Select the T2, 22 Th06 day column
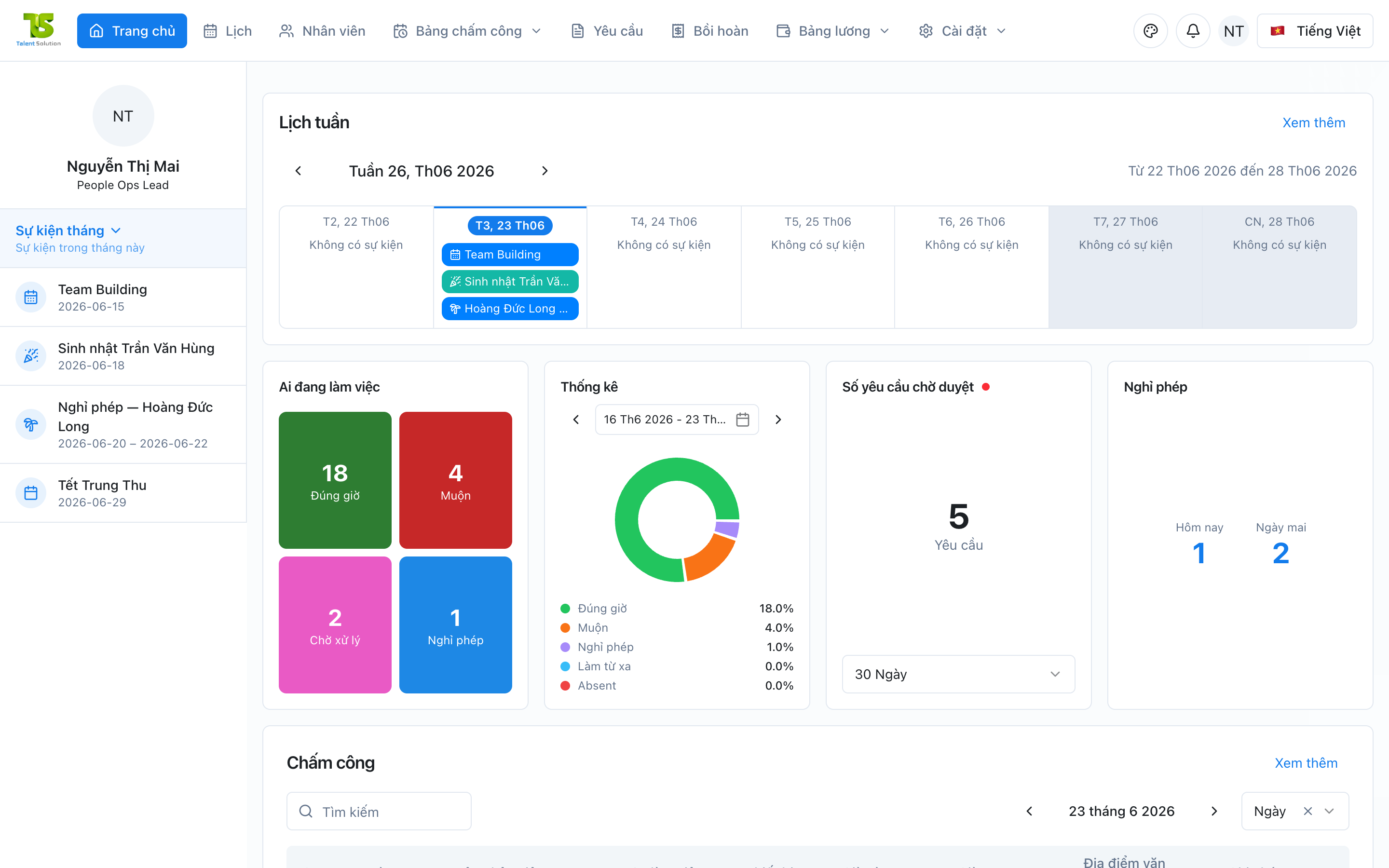The width and height of the screenshot is (1389, 868). point(356,267)
